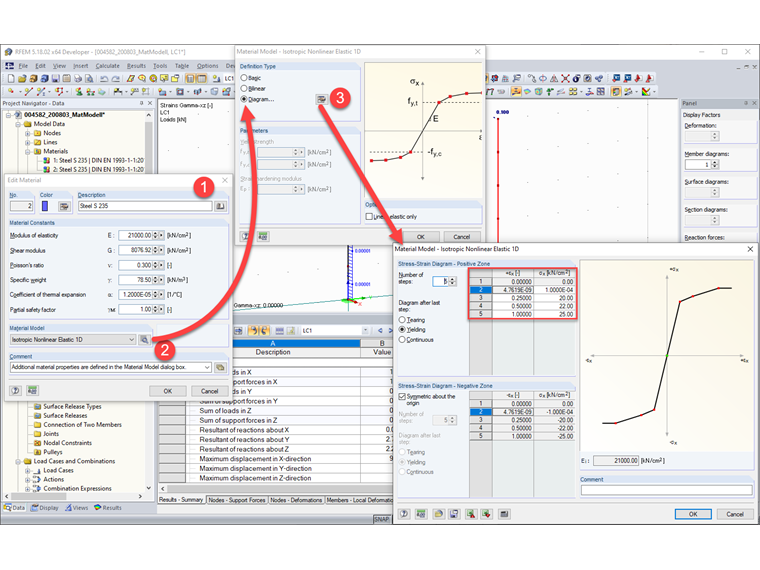Open the Calculate menu

tap(108, 66)
